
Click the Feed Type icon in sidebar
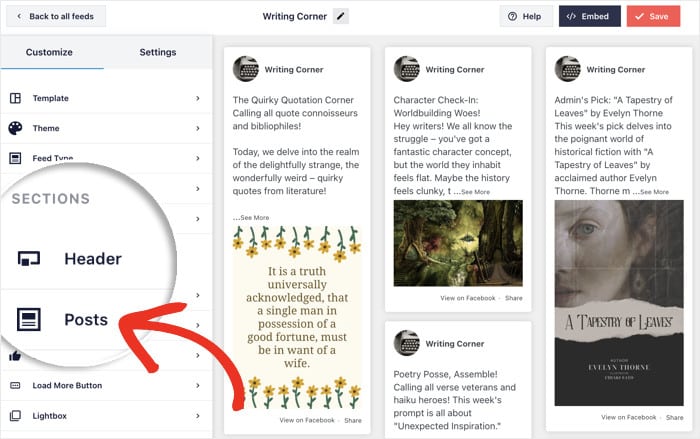(x=15, y=159)
